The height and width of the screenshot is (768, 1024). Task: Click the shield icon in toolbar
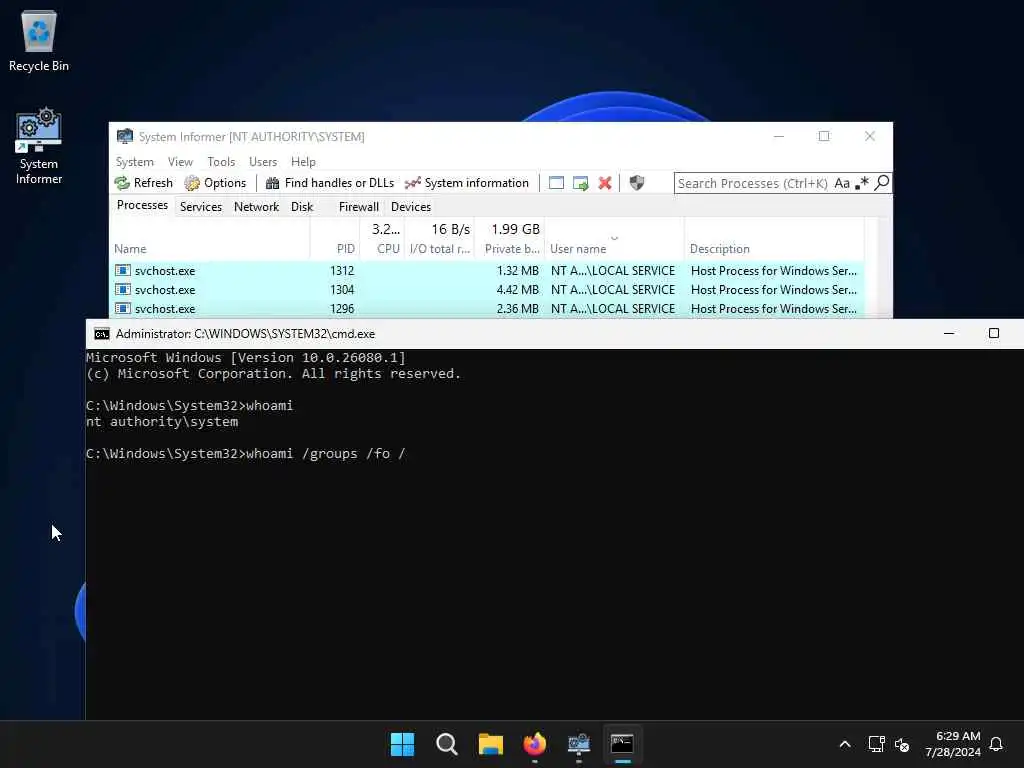[x=637, y=183]
